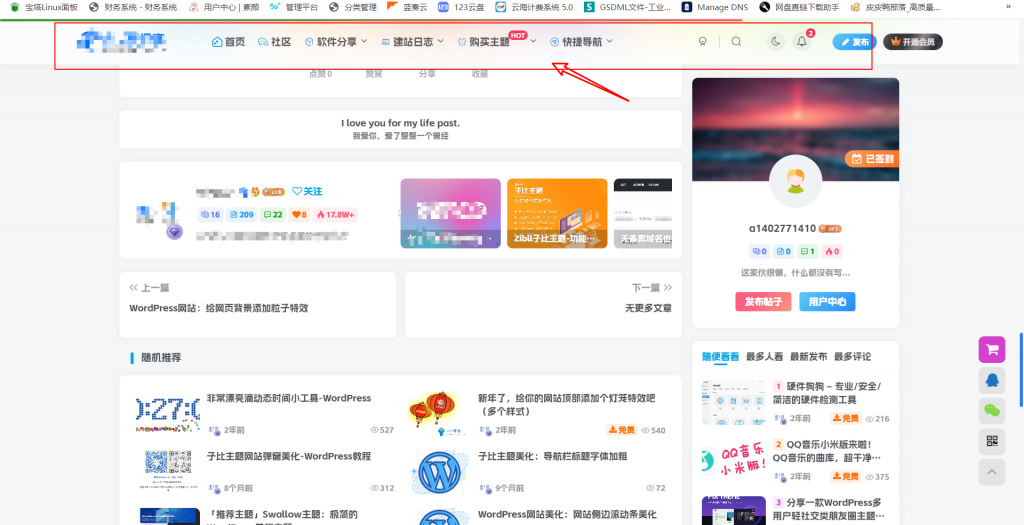Click the purple gradient thumbnail card
1024x525 pixels.
(x=451, y=214)
